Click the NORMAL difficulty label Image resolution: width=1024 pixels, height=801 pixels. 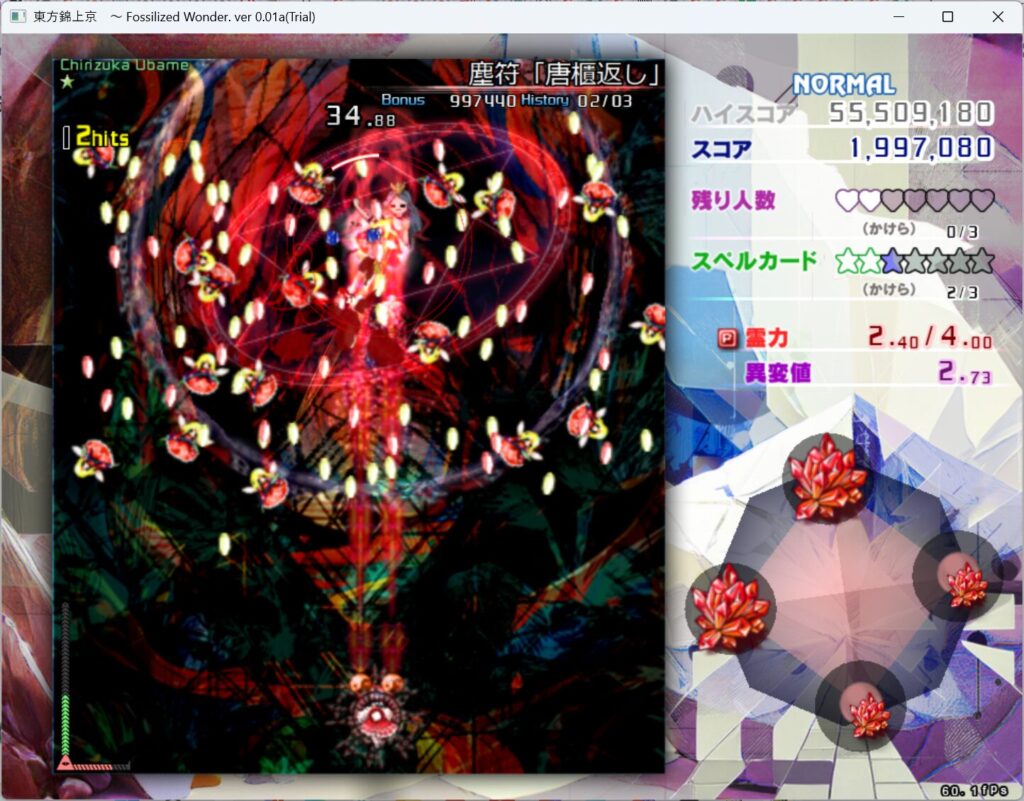[843, 84]
